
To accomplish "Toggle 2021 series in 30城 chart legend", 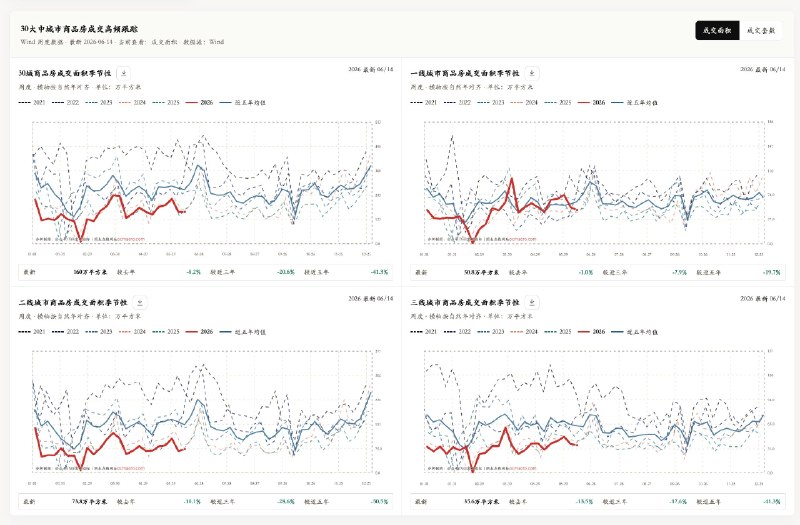I will click(x=32, y=103).
